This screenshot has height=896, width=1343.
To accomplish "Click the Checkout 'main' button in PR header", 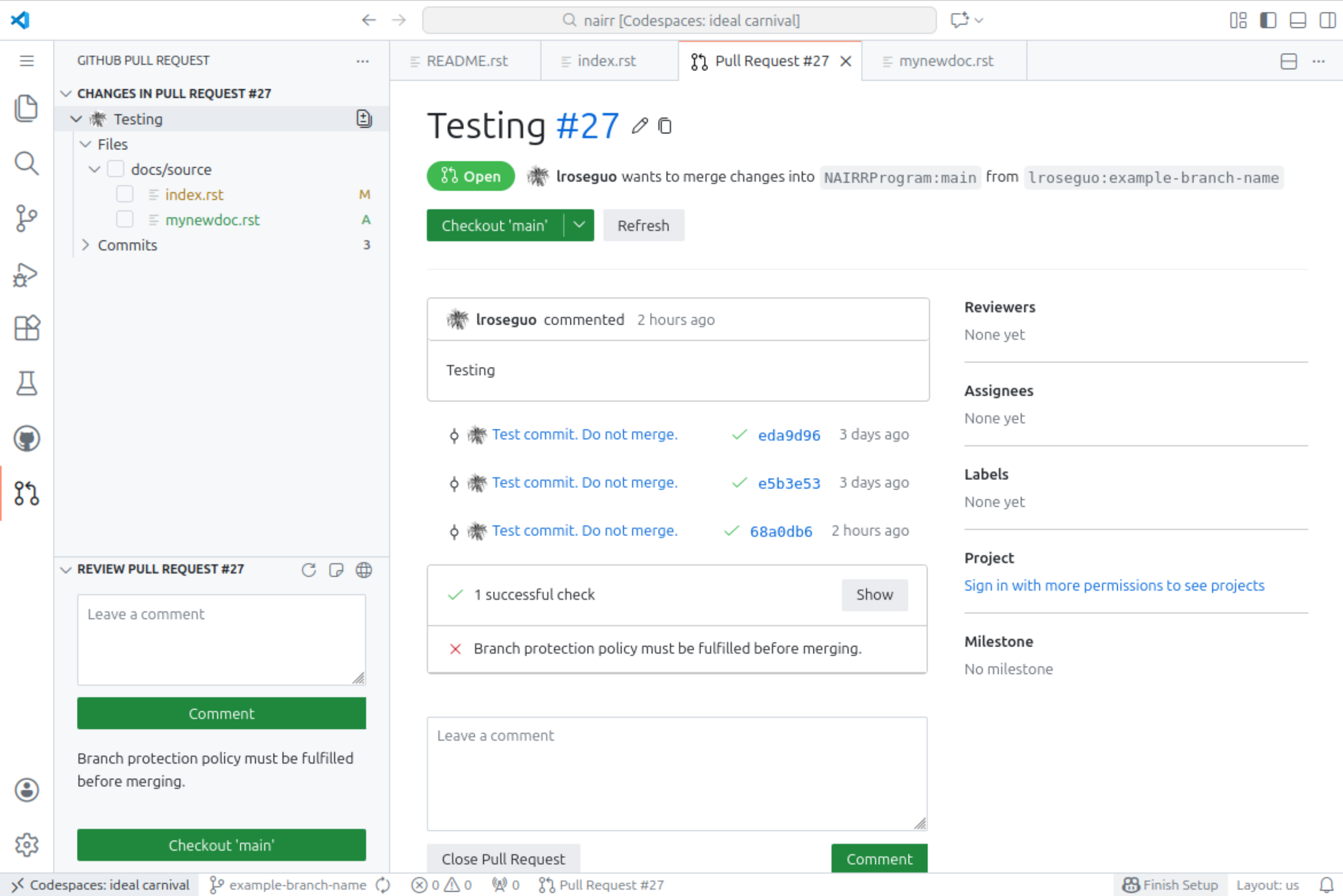I will tap(495, 225).
